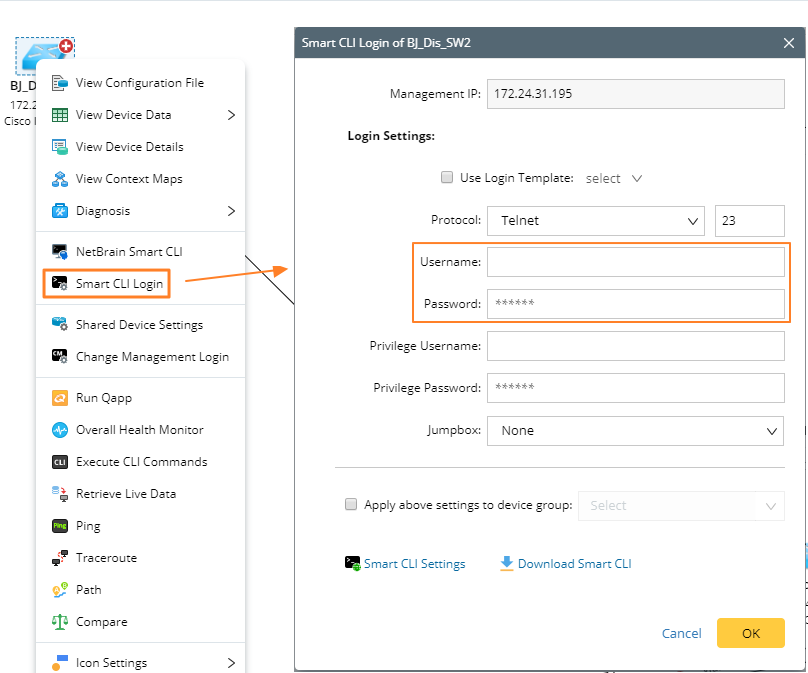Check Apply above settings to device group
The image size is (808, 673).
(x=351, y=505)
